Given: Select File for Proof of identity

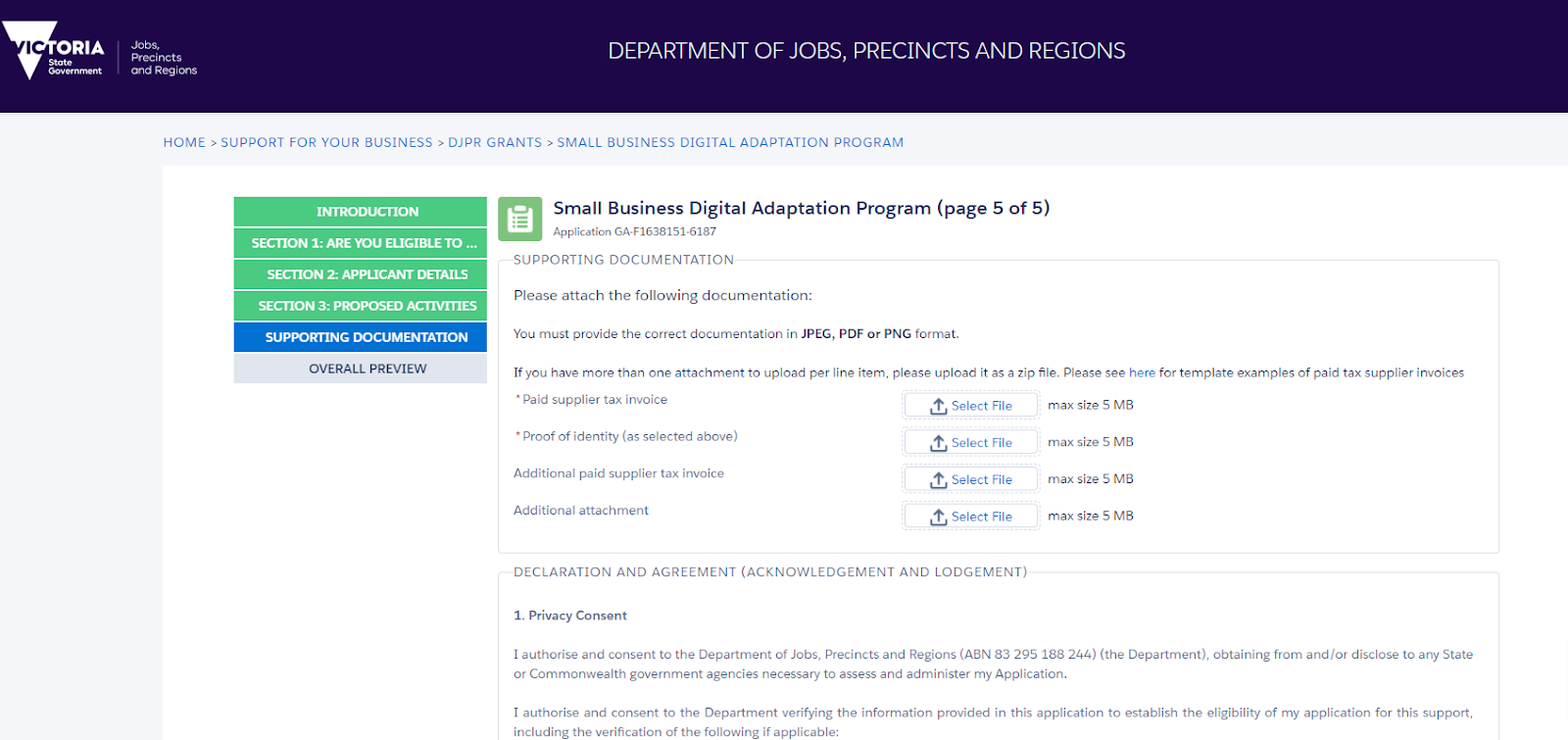Looking at the screenshot, I should click(970, 443).
